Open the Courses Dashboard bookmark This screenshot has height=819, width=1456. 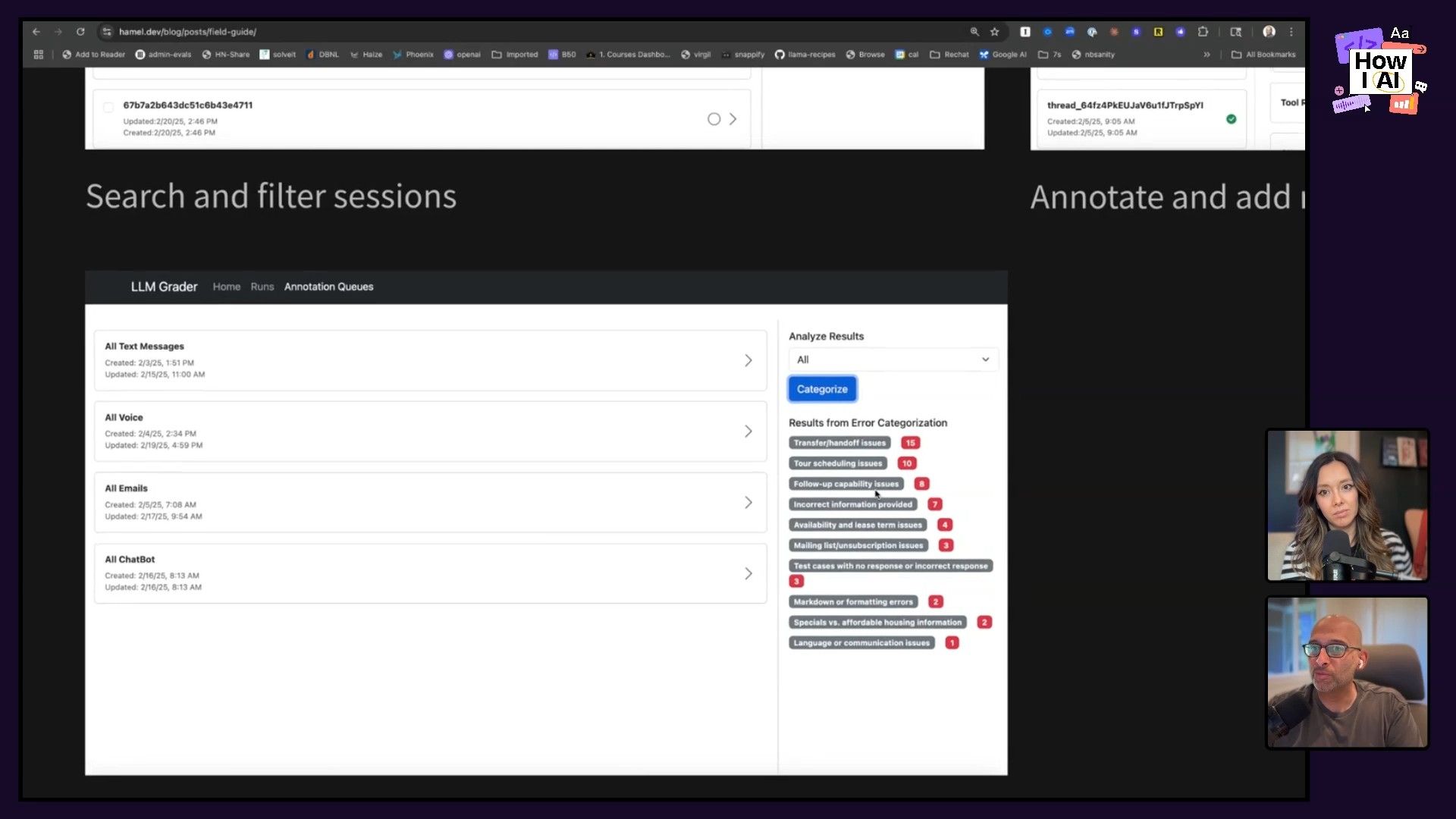click(628, 55)
